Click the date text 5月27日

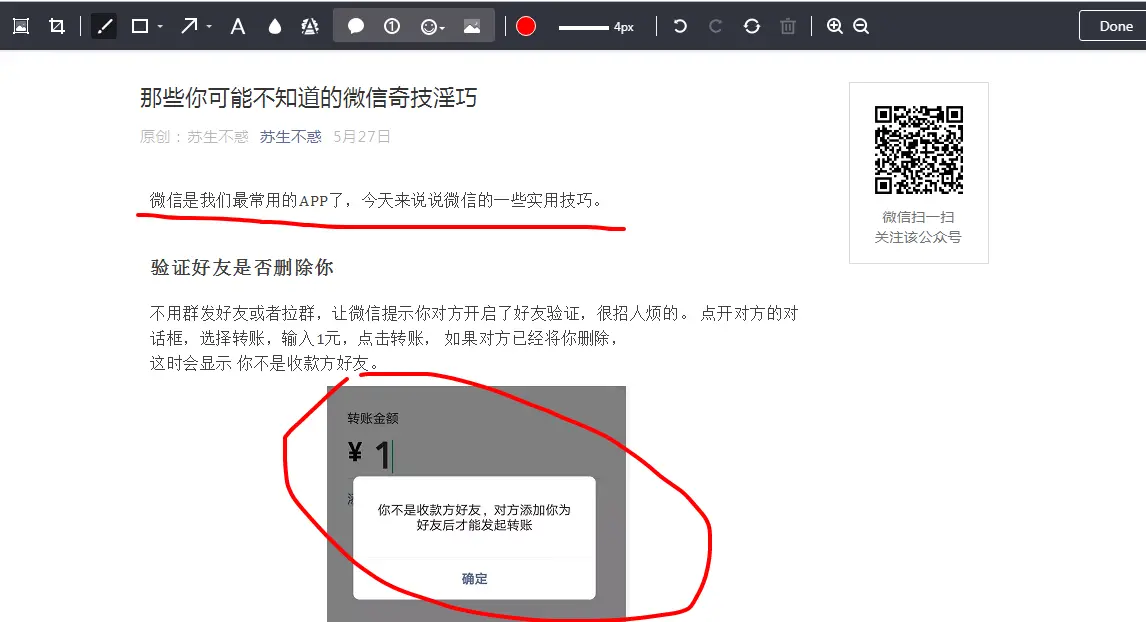pyautogui.click(x=362, y=137)
